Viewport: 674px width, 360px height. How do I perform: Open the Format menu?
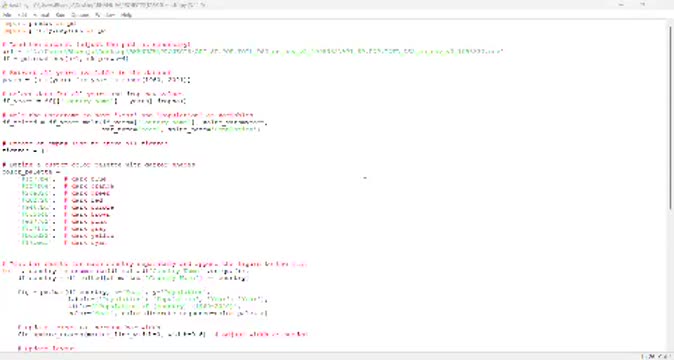click(41, 15)
